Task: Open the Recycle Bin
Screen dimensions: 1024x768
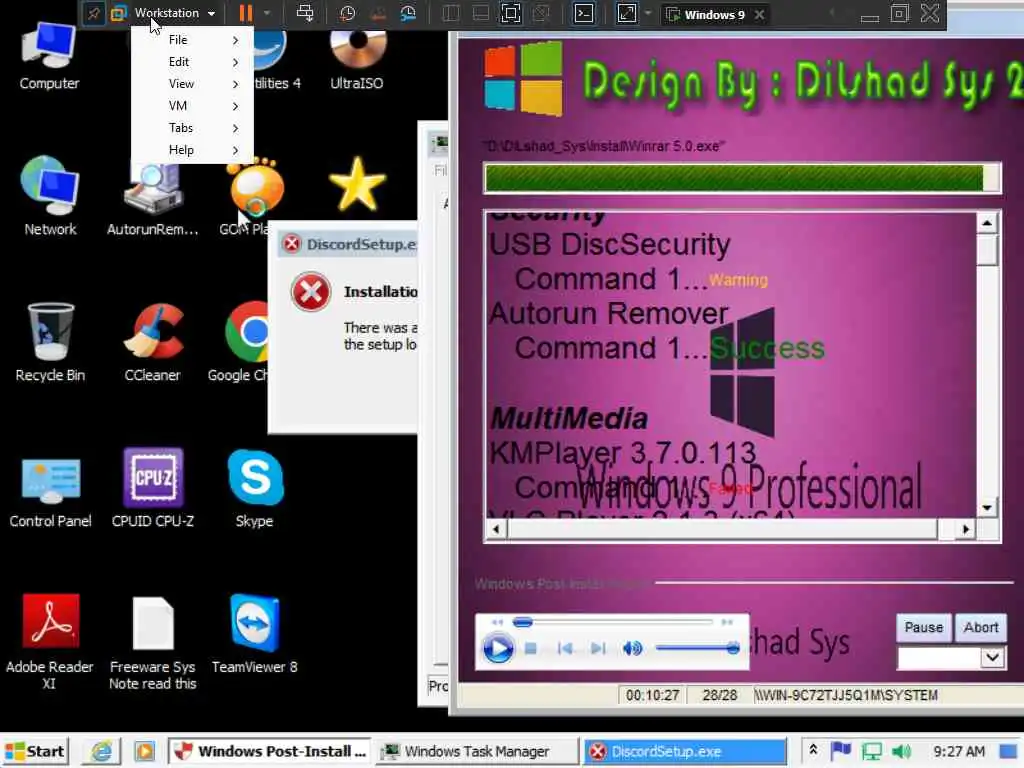Action: click(50, 342)
